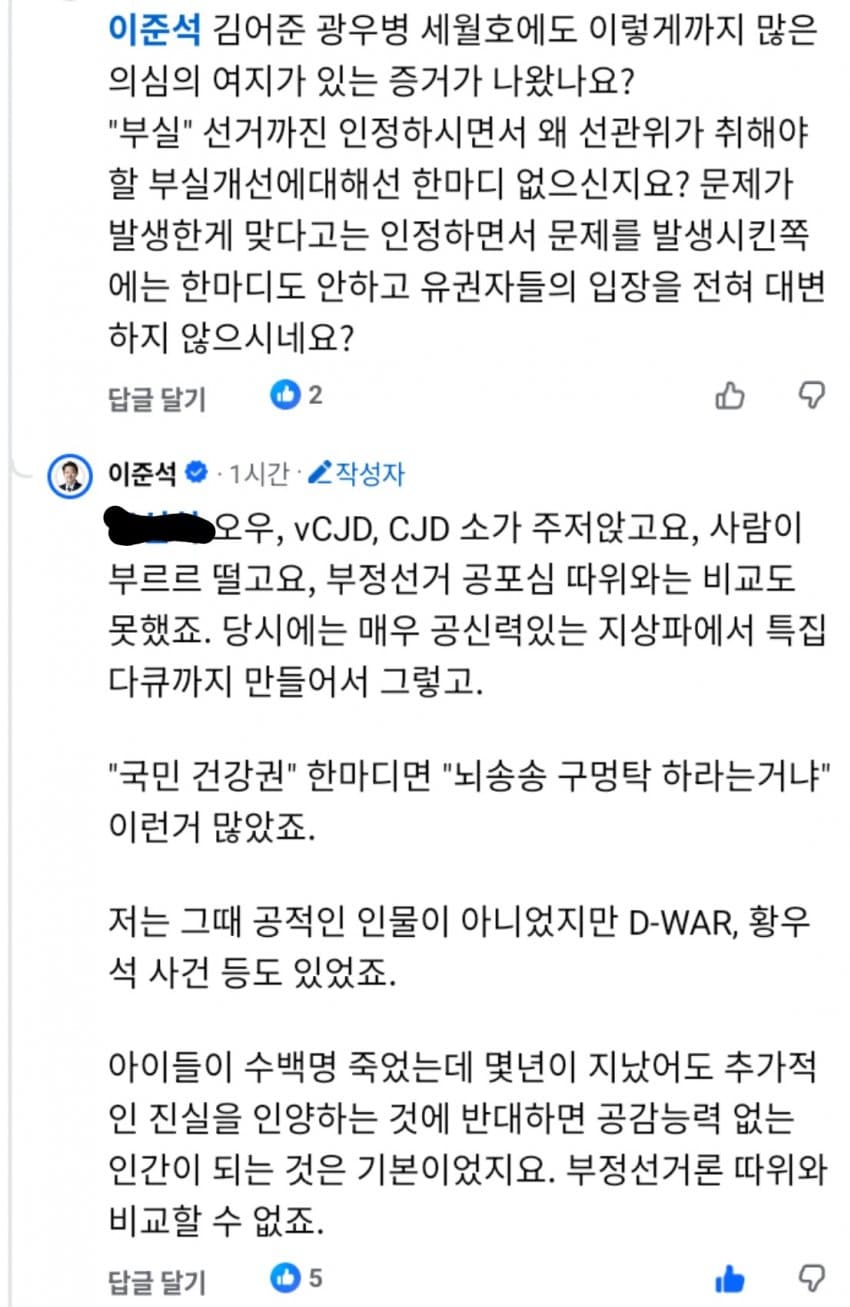850x1307 pixels.
Task: Click the blacked-out mentioned name in reply
Action: click(159, 525)
